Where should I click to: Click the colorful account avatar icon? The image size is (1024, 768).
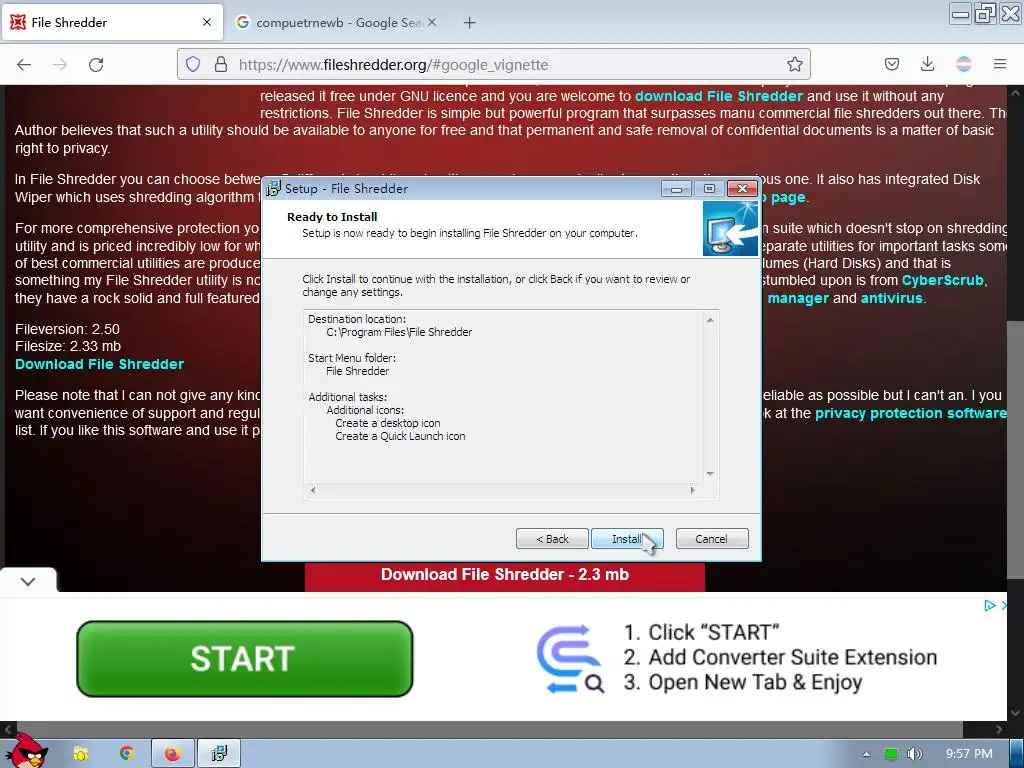pyautogui.click(x=964, y=64)
